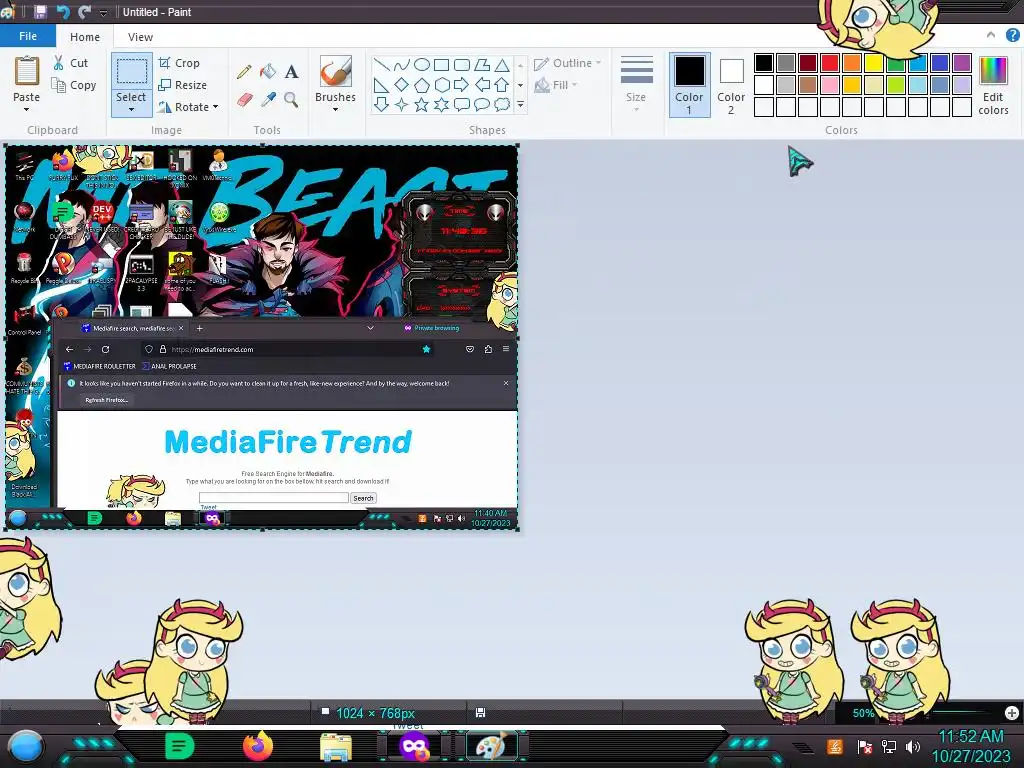Viewport: 1024px width, 768px height.
Task: Select the Magnifier tool
Action: pos(291,99)
